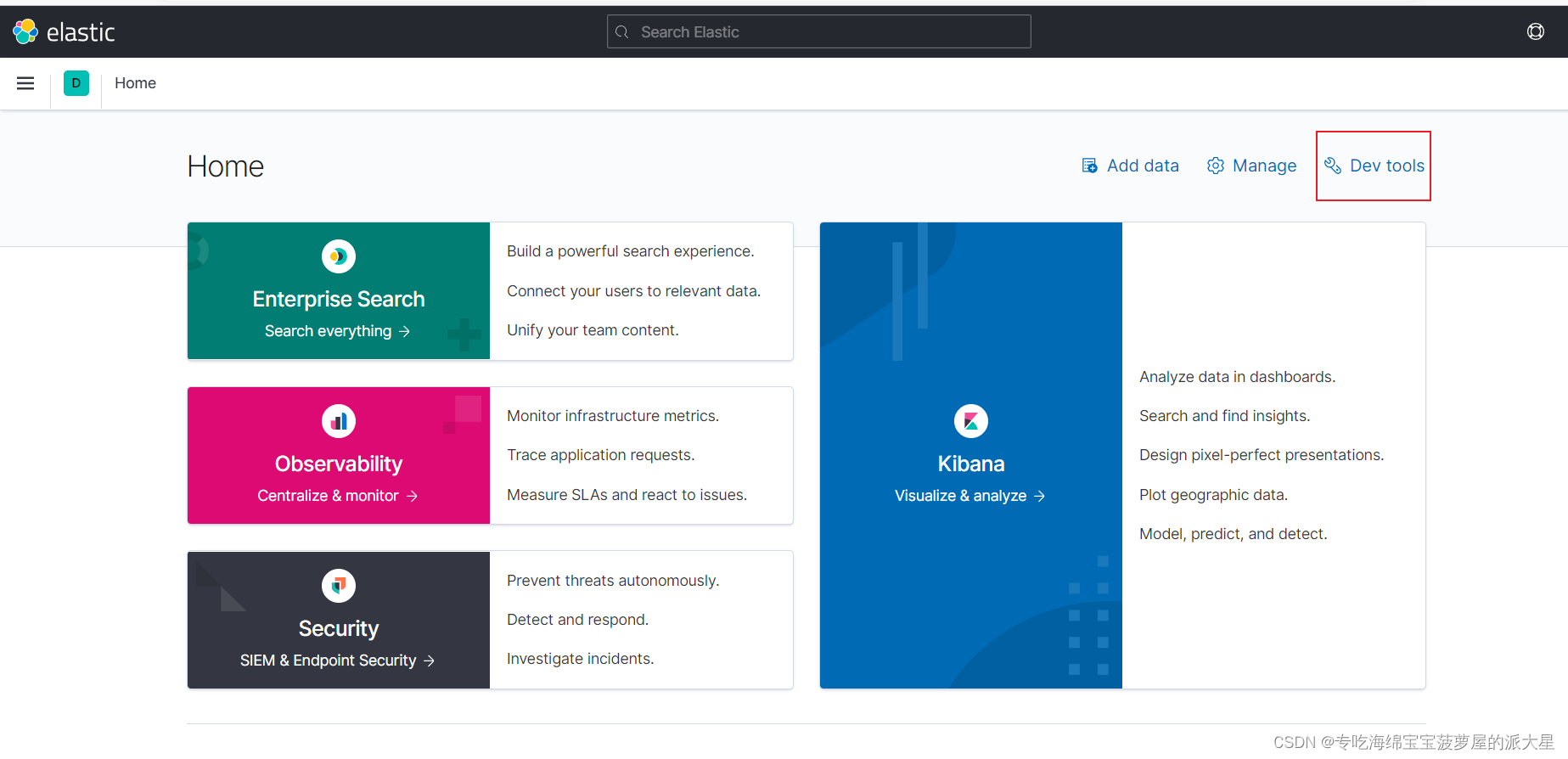Click the Add data link
1568x759 pixels.
click(1143, 166)
